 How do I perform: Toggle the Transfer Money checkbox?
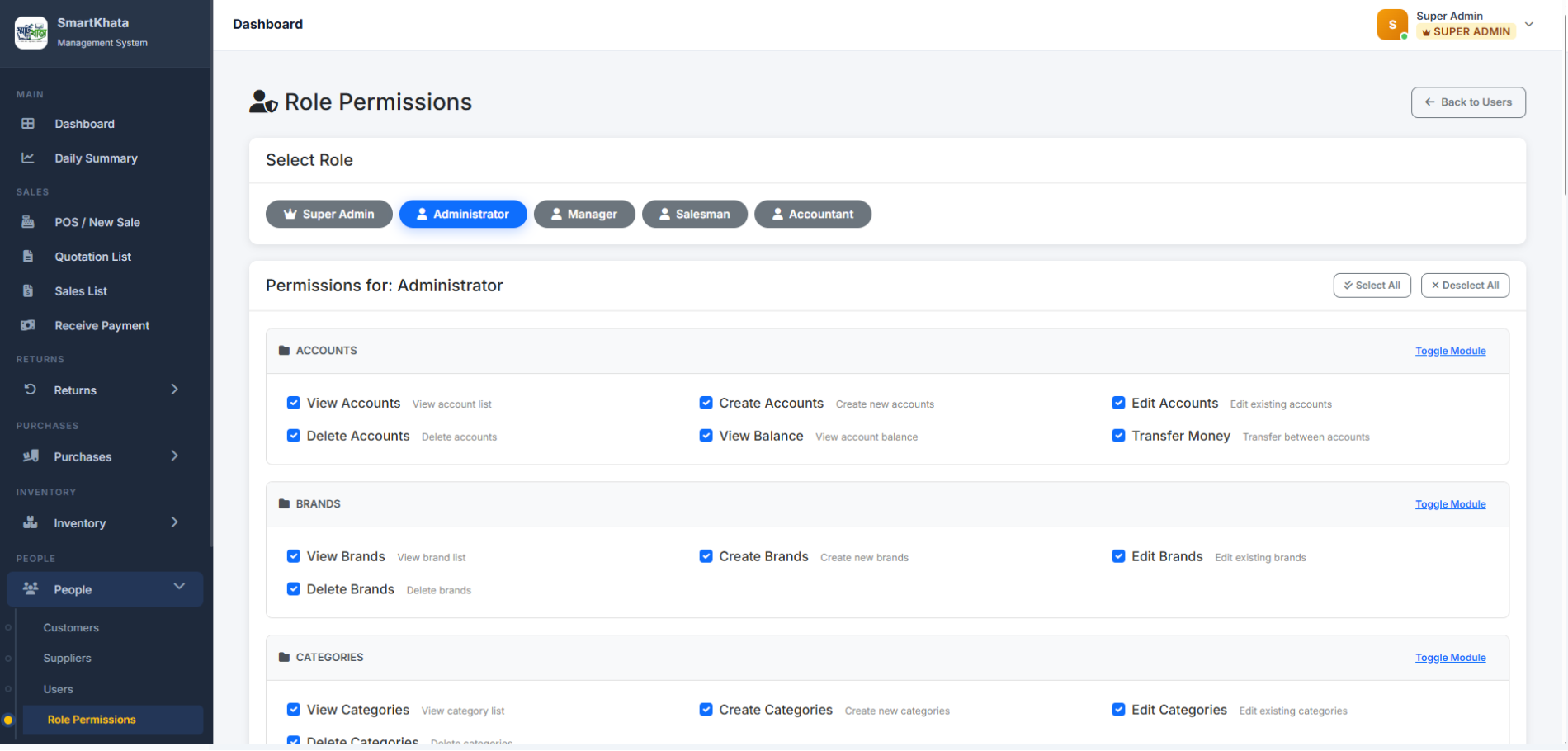[x=1118, y=436]
